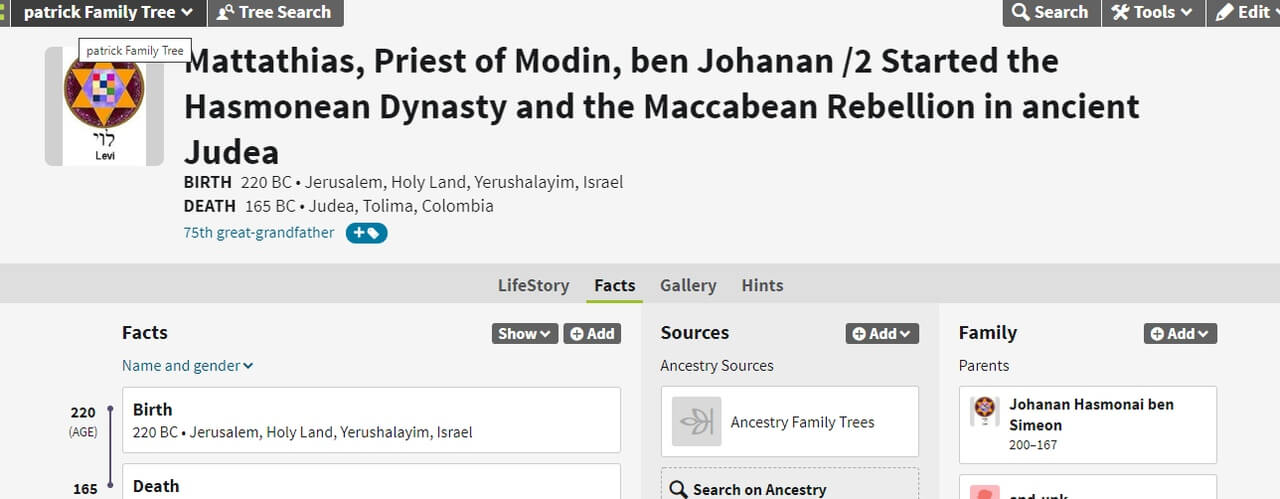Screen dimensions: 1280x499
Task: Click the Search on Ancestry magnifier icon
Action: pos(678,489)
